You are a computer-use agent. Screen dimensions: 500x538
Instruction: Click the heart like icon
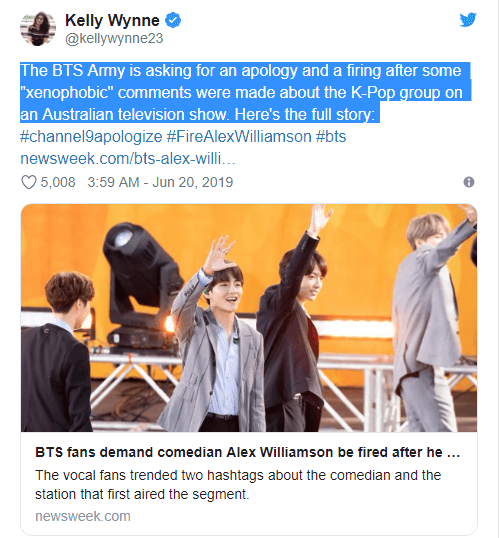[29, 182]
